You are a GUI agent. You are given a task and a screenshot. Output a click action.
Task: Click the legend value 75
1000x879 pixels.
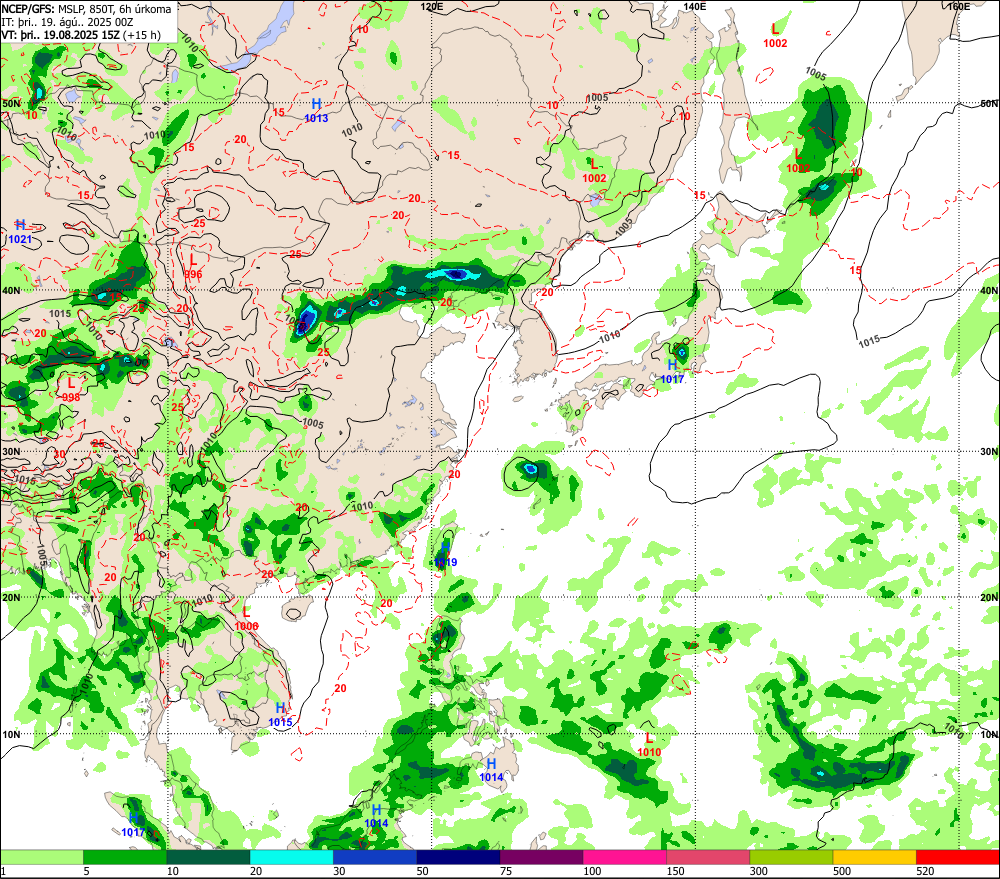[506, 871]
